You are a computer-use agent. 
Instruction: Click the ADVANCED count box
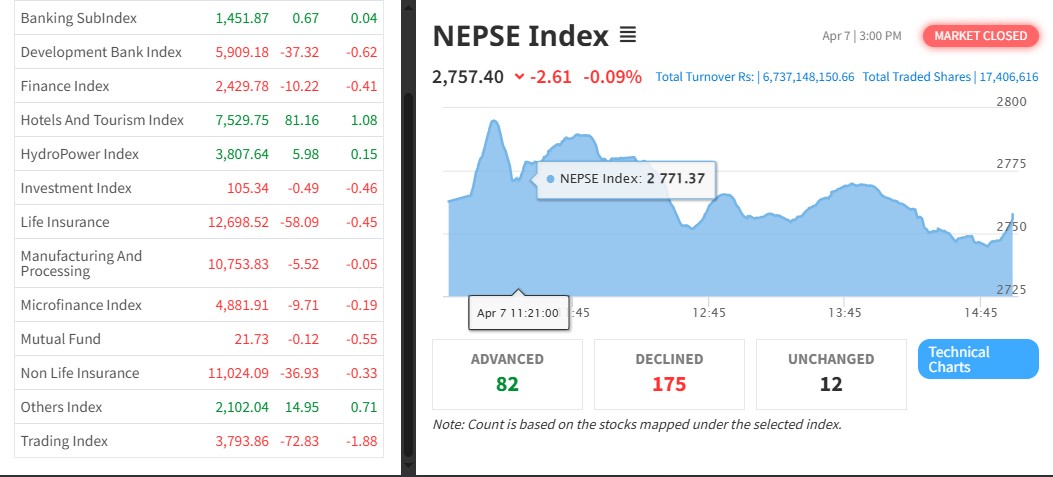pos(507,373)
